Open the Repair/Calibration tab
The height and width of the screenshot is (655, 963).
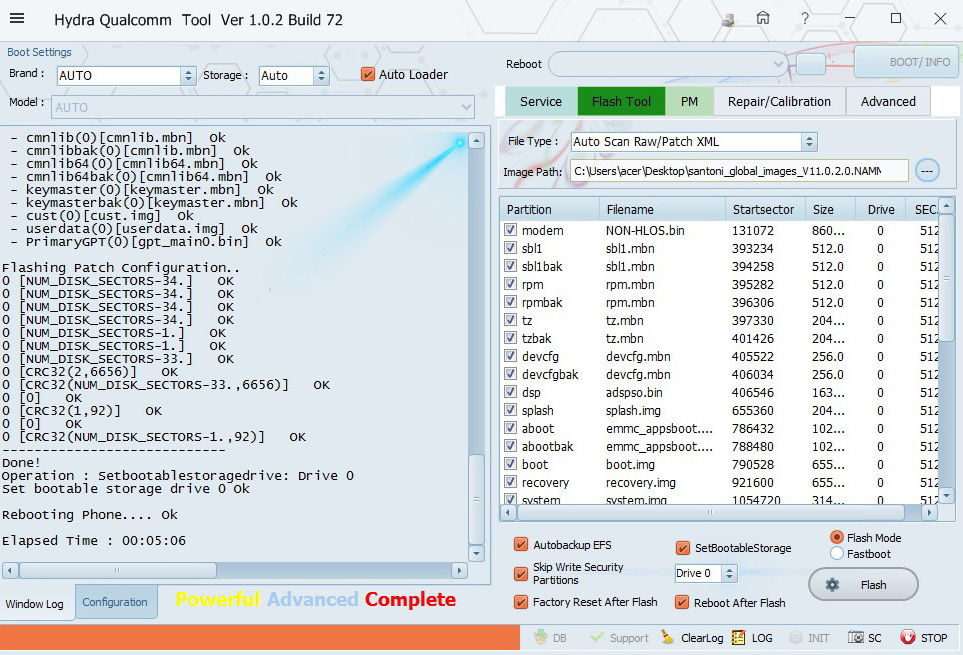(779, 101)
